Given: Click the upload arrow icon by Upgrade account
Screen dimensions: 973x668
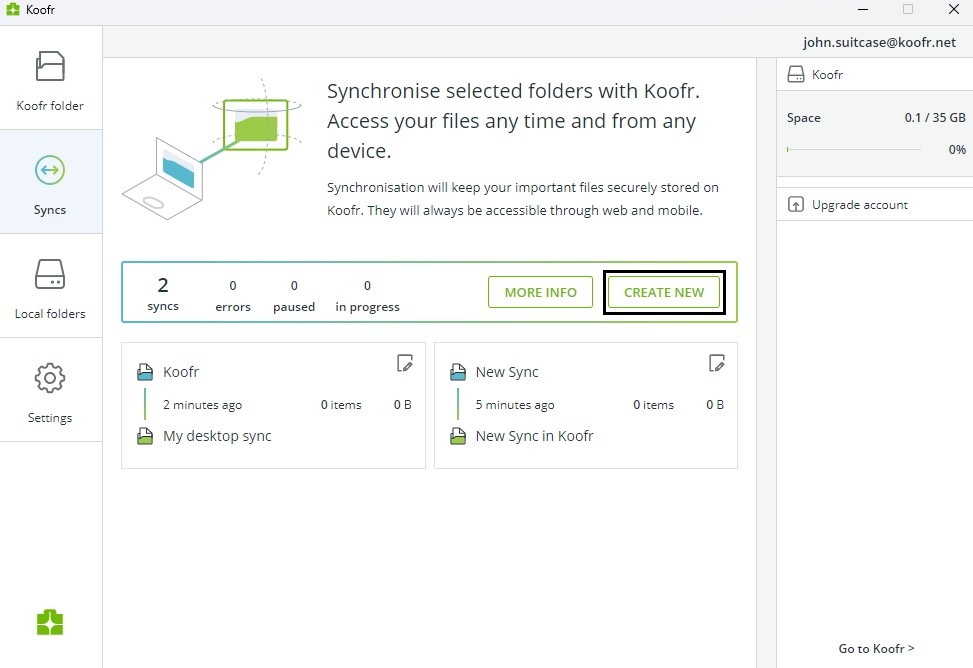Looking at the screenshot, I should (796, 204).
